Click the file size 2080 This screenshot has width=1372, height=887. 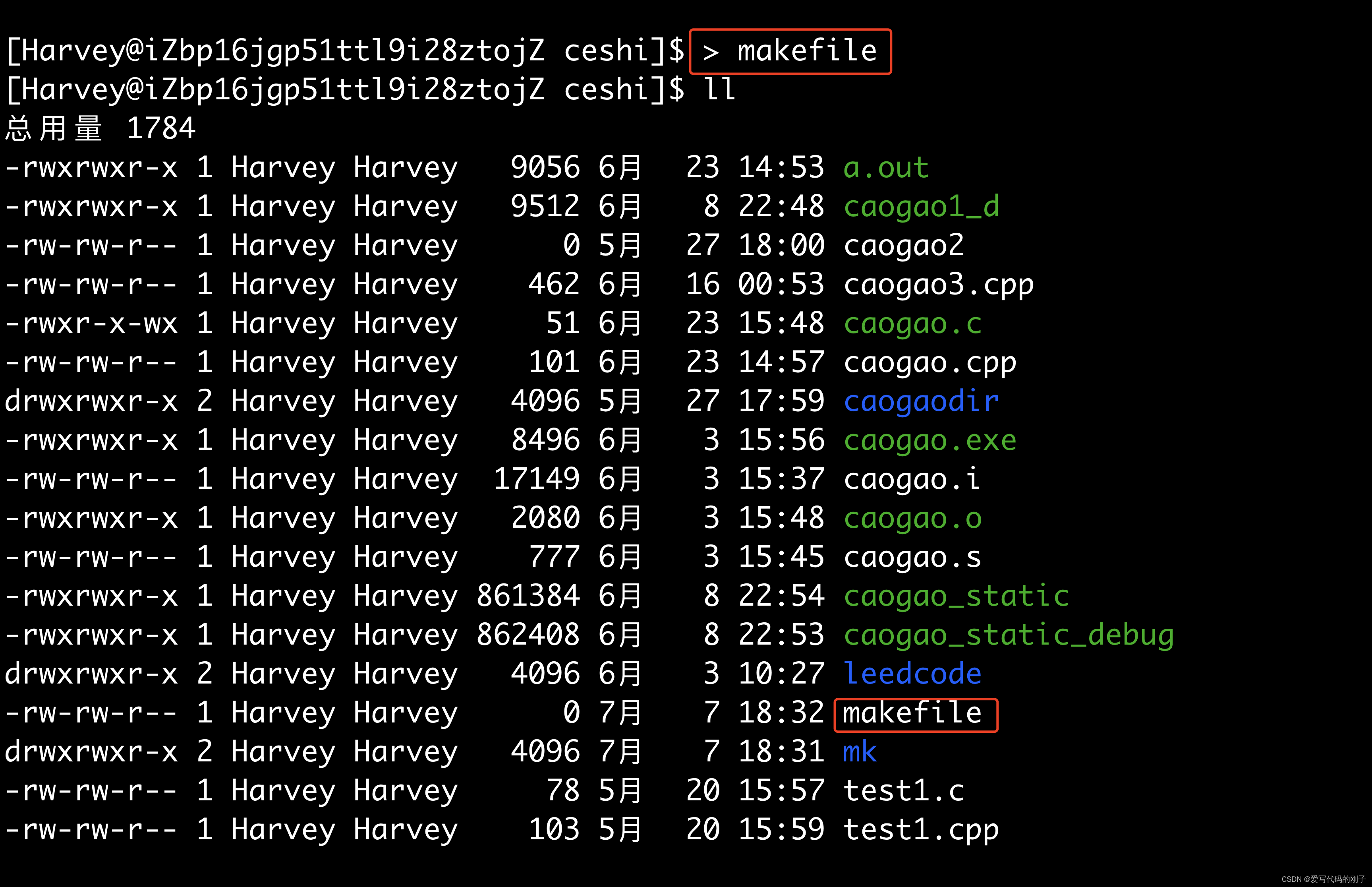[x=545, y=518]
